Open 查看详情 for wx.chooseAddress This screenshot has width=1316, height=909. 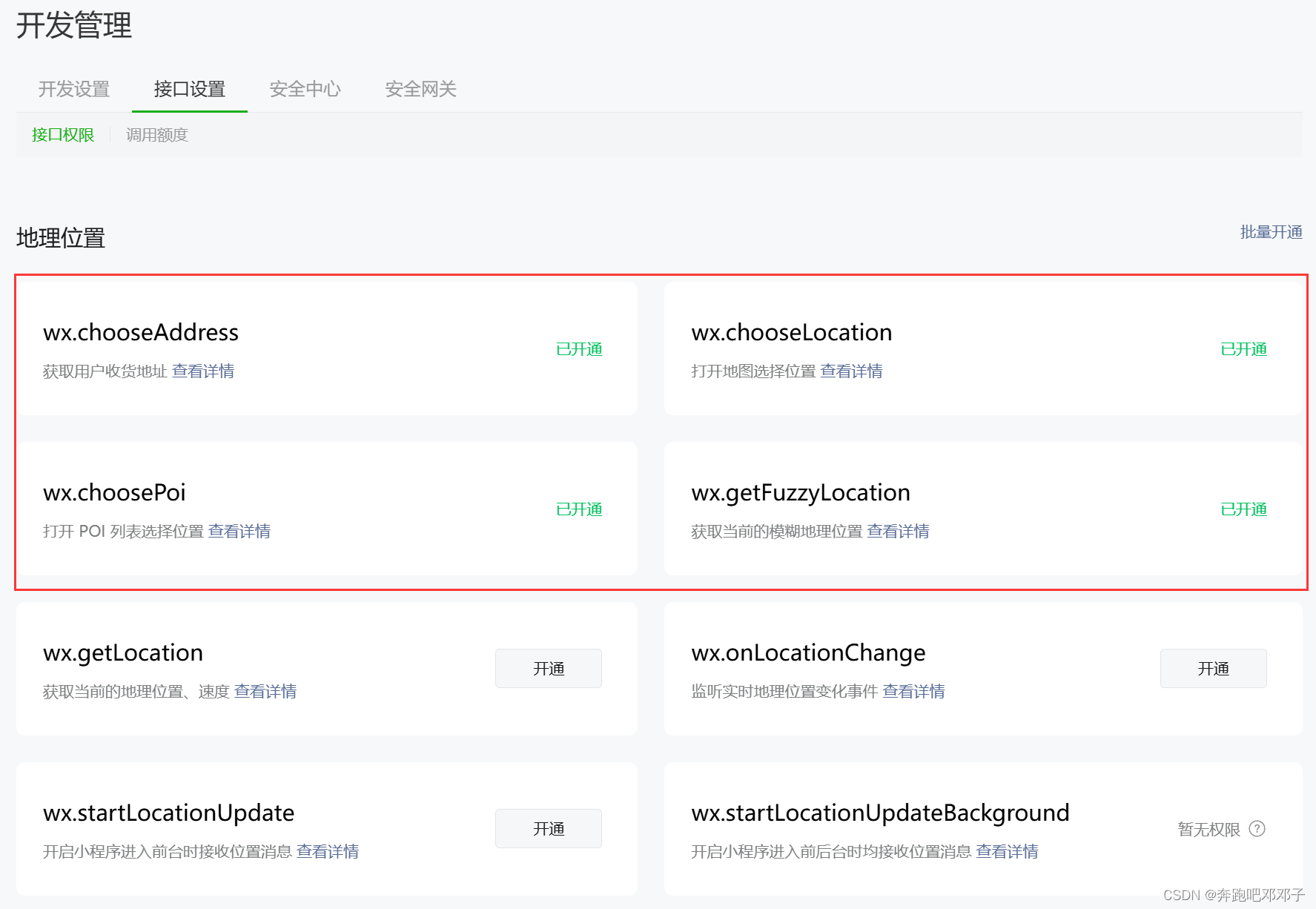click(x=203, y=371)
